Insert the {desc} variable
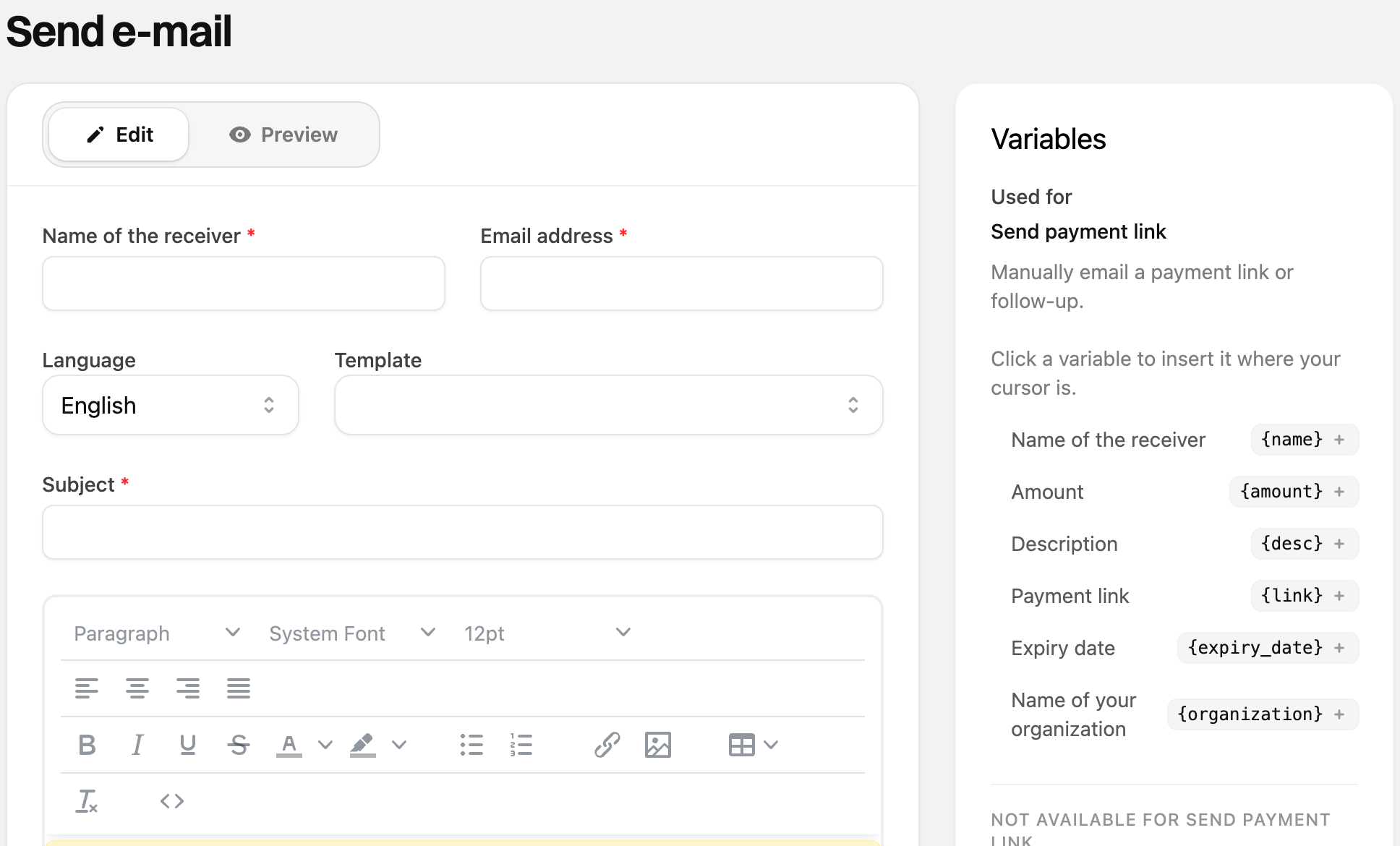 (x=1305, y=544)
